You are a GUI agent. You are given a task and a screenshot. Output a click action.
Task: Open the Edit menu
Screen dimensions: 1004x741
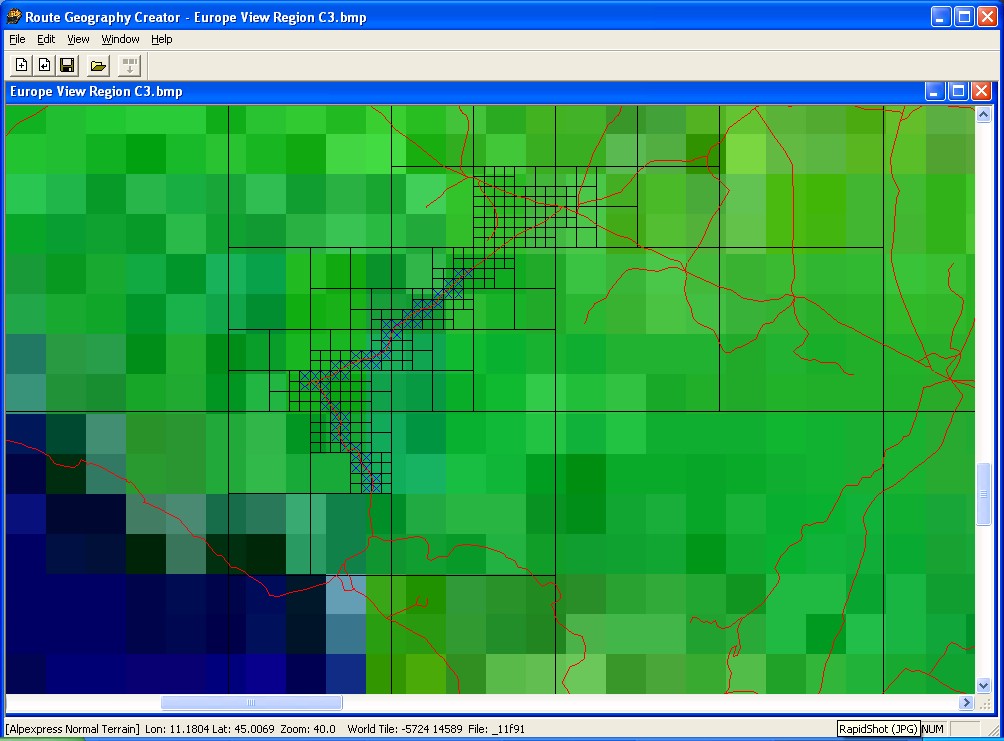46,39
